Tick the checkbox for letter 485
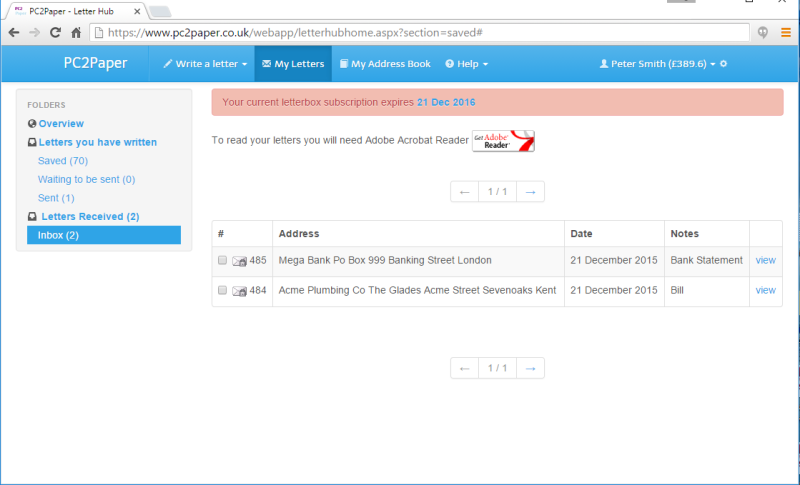800x485 pixels. pos(222,260)
